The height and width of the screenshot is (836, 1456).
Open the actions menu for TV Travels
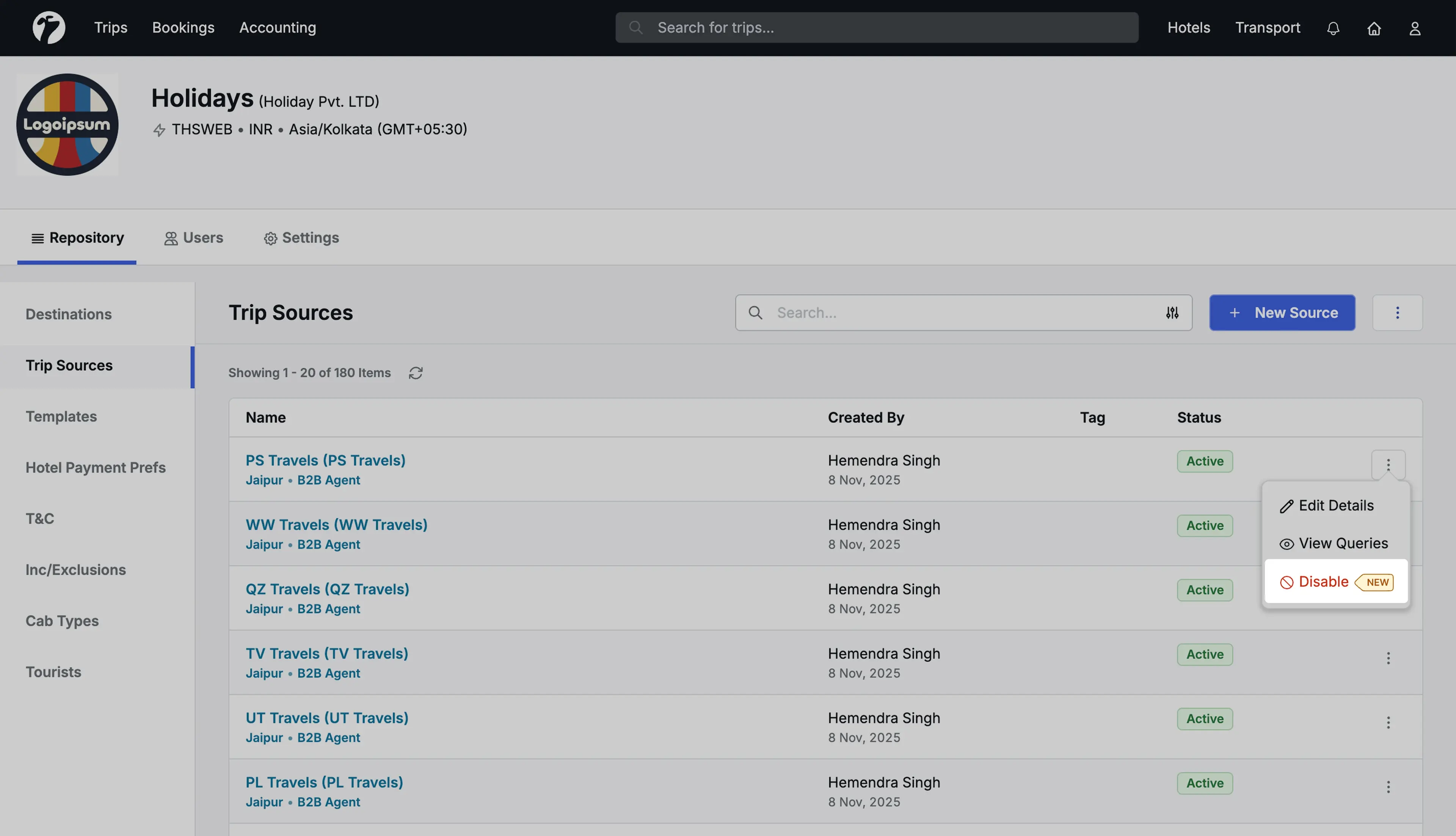[1388, 658]
